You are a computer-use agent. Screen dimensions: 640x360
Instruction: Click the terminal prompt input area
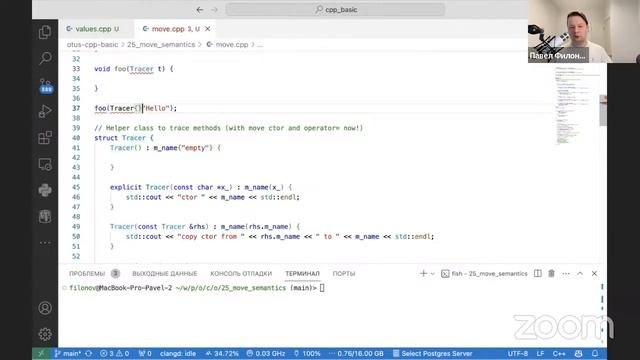point(322,288)
